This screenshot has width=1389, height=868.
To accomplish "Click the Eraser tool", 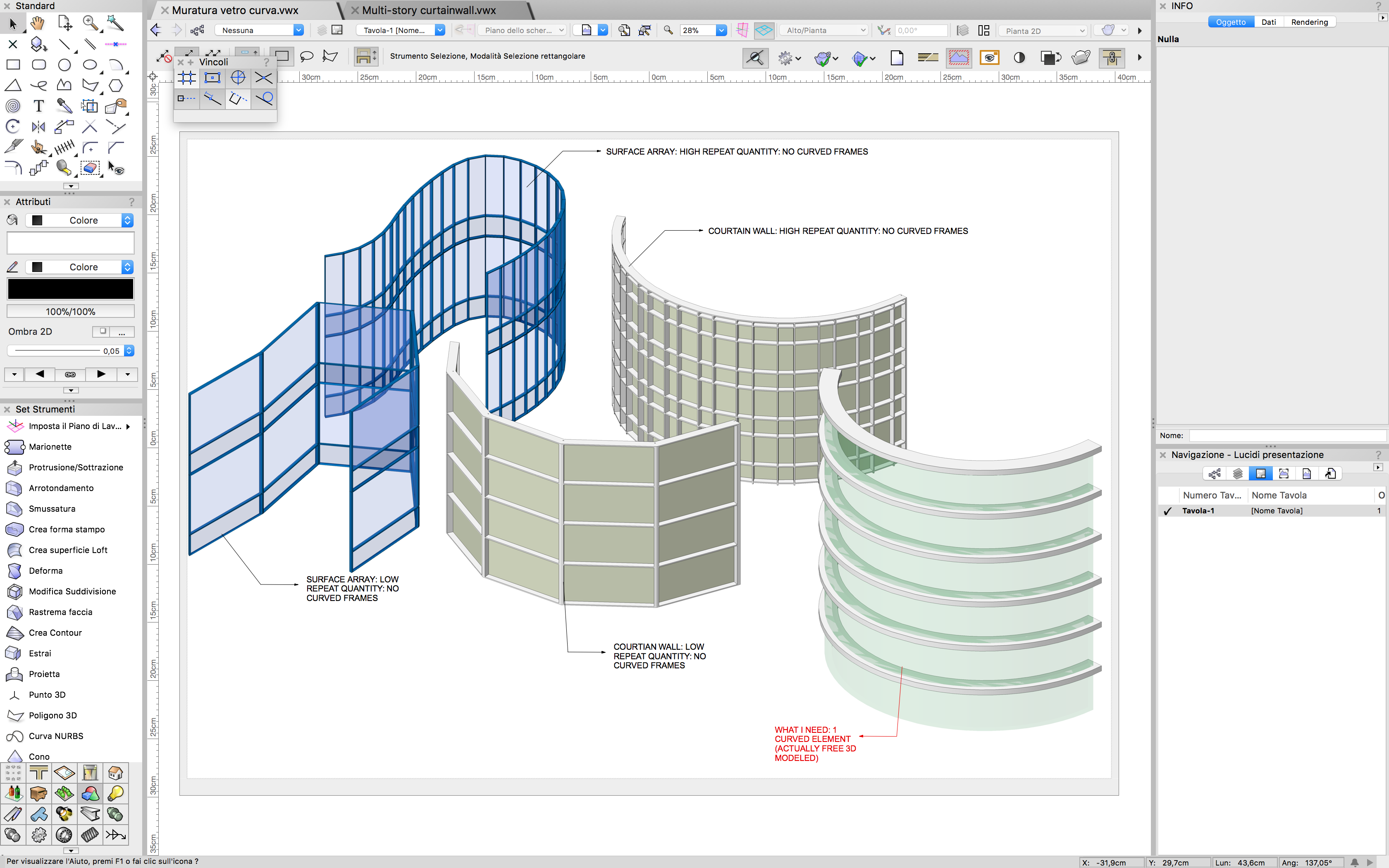I will click(90, 168).
